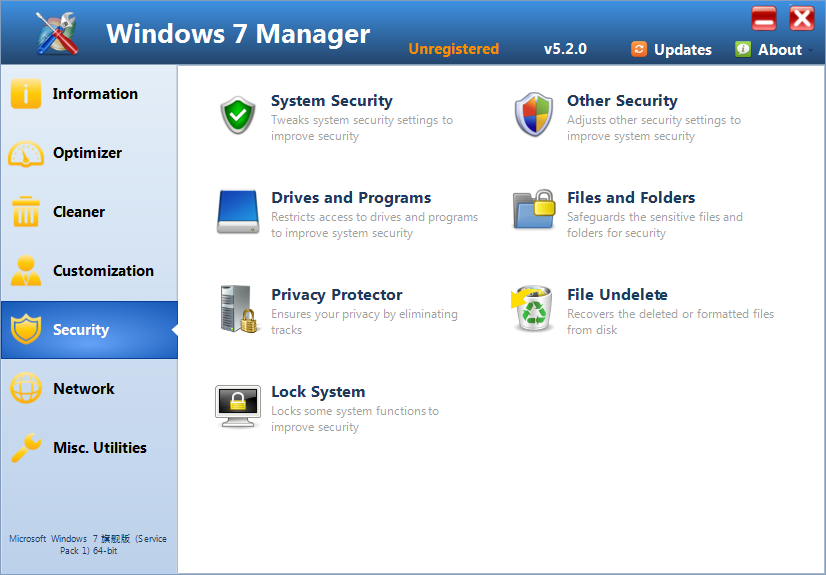Click the blue drive Drives and Programs icon

point(238,212)
